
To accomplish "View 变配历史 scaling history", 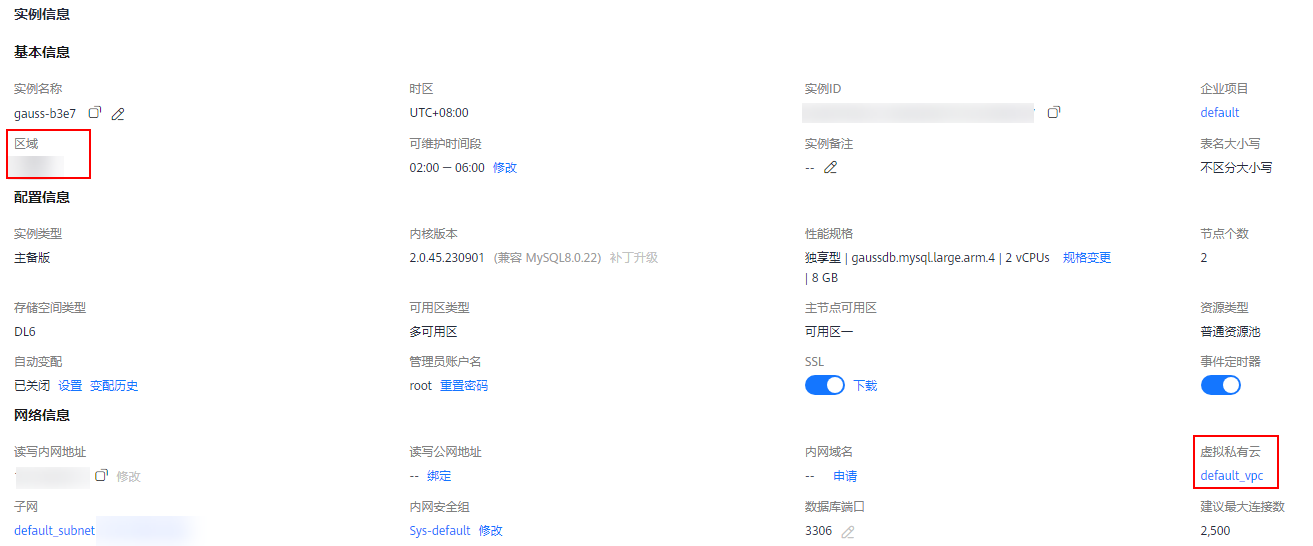I will [x=114, y=386].
